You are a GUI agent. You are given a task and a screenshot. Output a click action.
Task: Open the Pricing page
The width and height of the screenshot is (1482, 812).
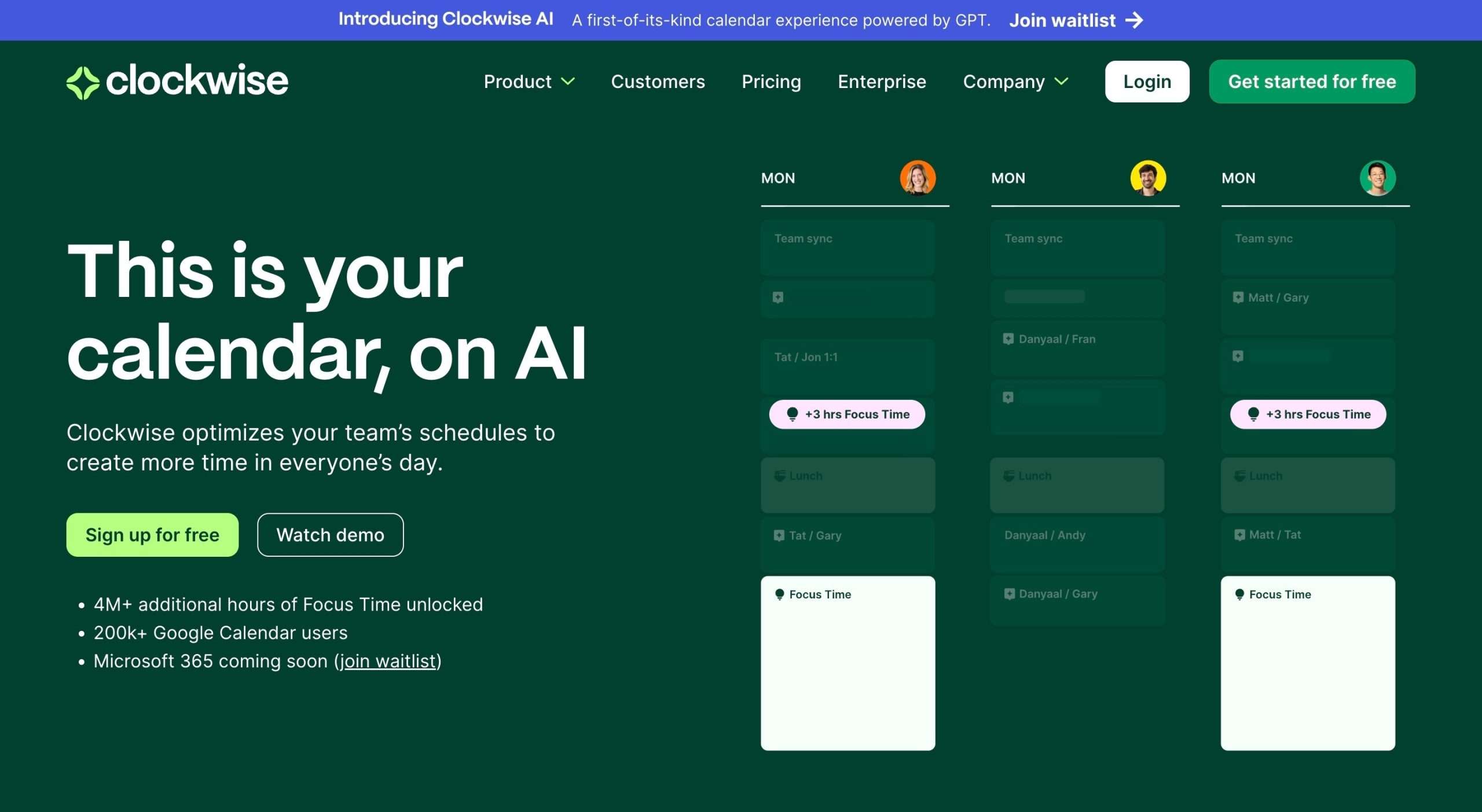coord(771,82)
